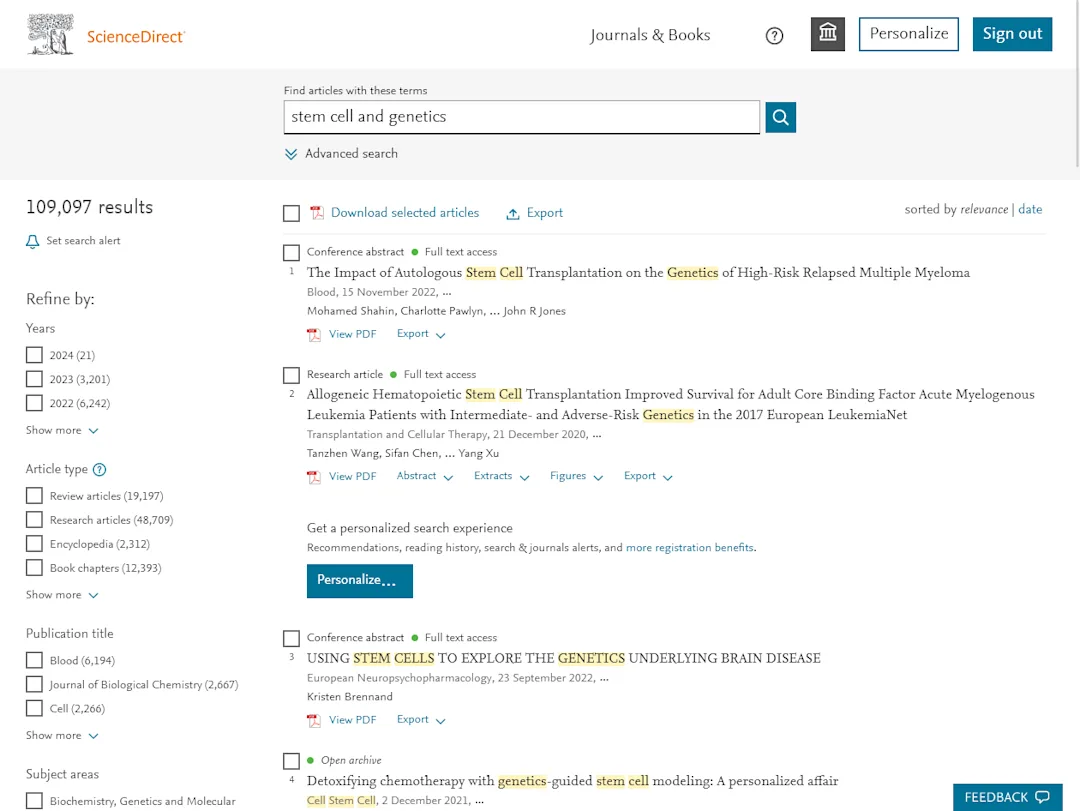Screen dimensions: 1080x811
Task: Sort search results by date
Action: tap(1030, 209)
